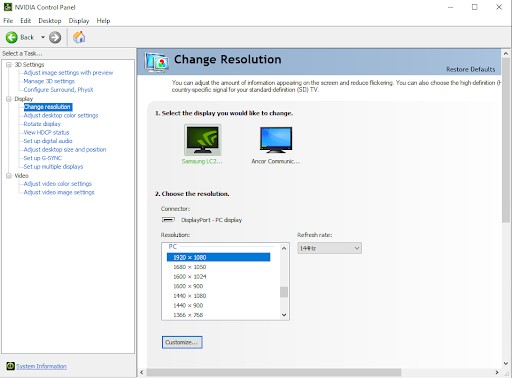Image resolution: width=512 pixels, height=378 pixels.
Task: Click main panel horizontal scroll left arrow
Action: tap(142, 372)
